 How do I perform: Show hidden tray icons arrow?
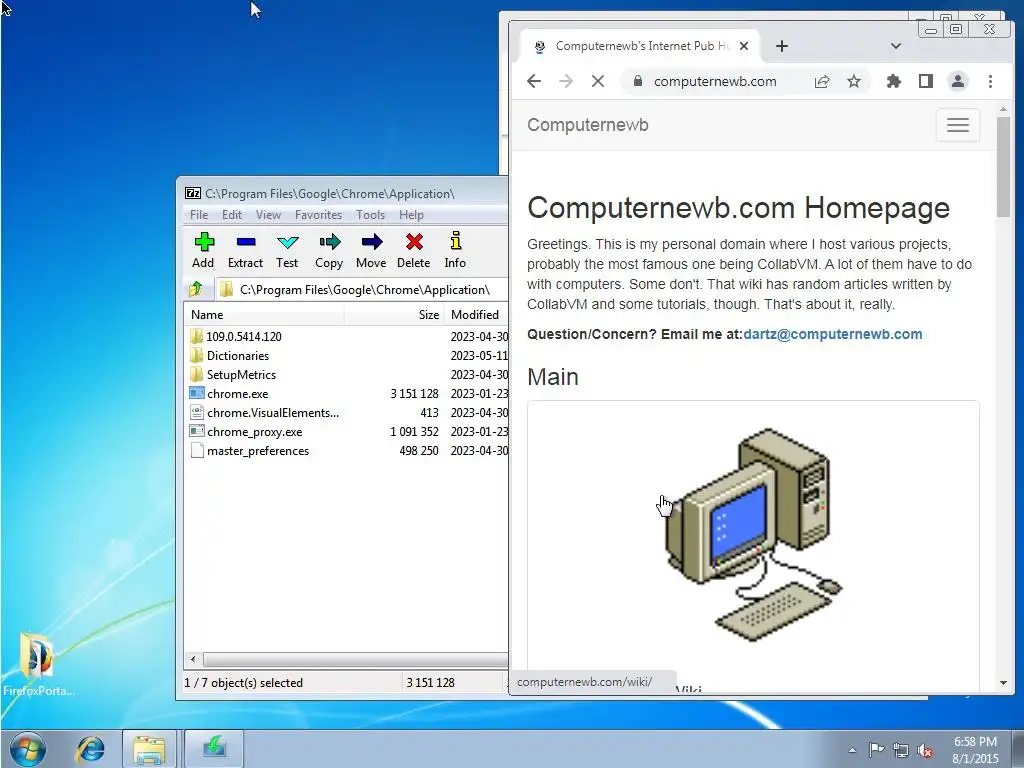[x=852, y=750]
